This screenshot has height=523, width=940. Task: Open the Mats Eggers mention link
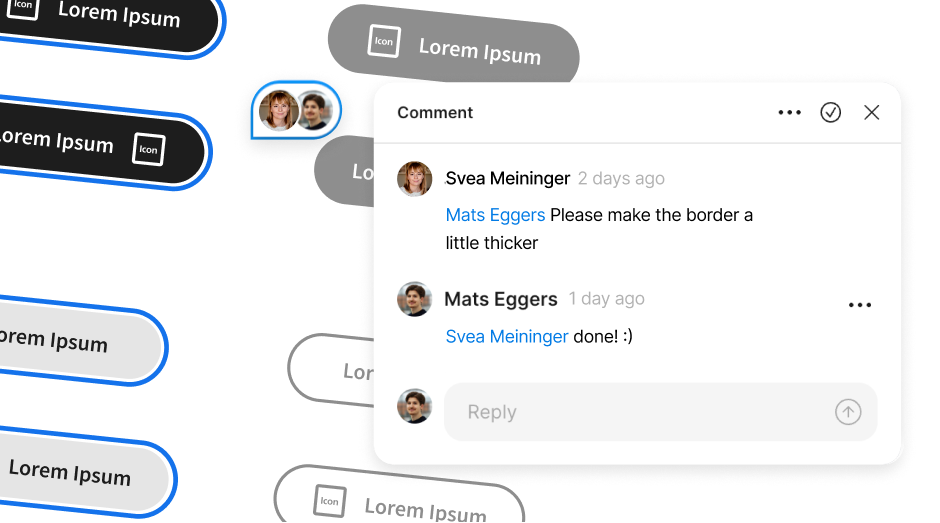495,215
